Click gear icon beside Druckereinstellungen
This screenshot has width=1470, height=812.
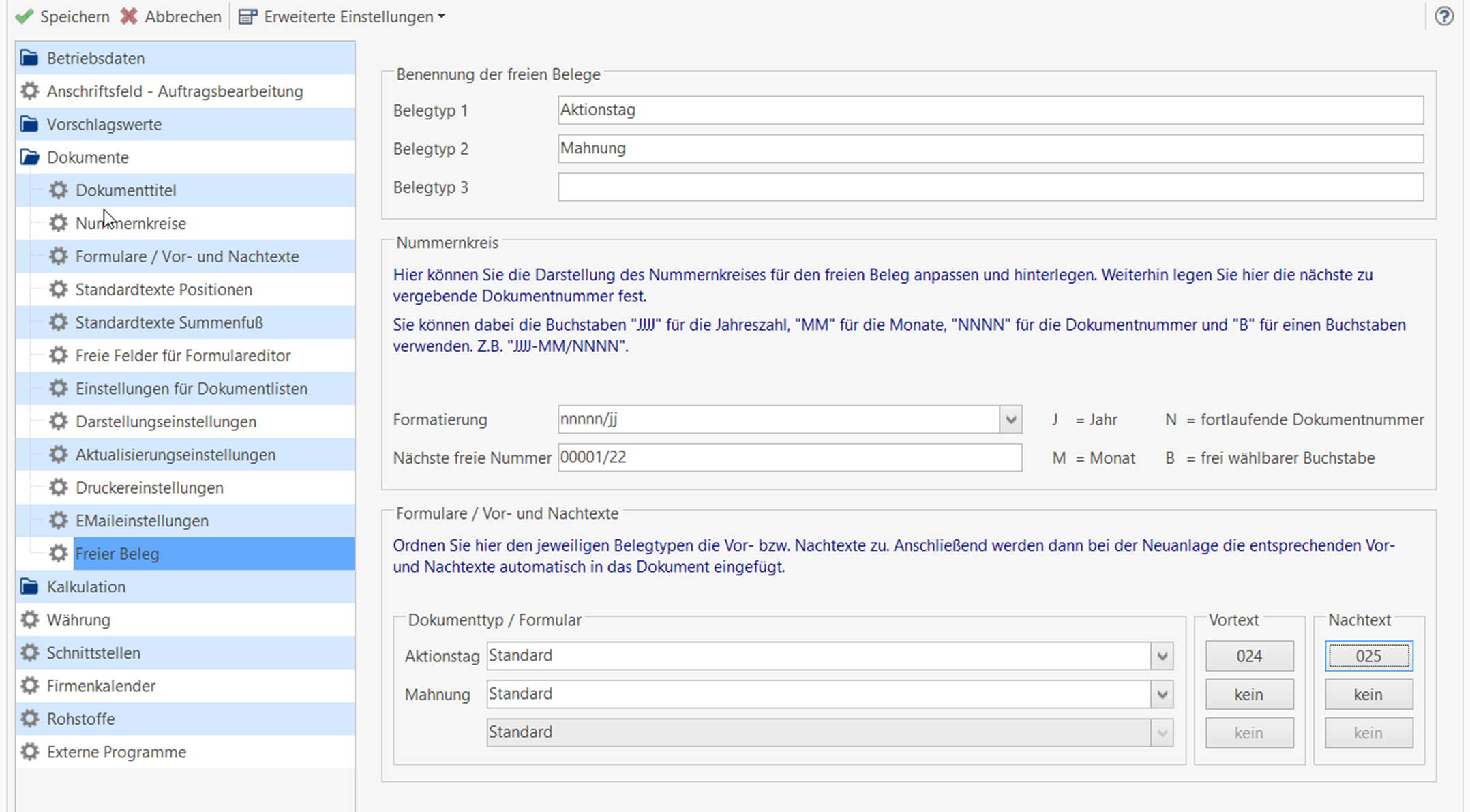pos(59,487)
